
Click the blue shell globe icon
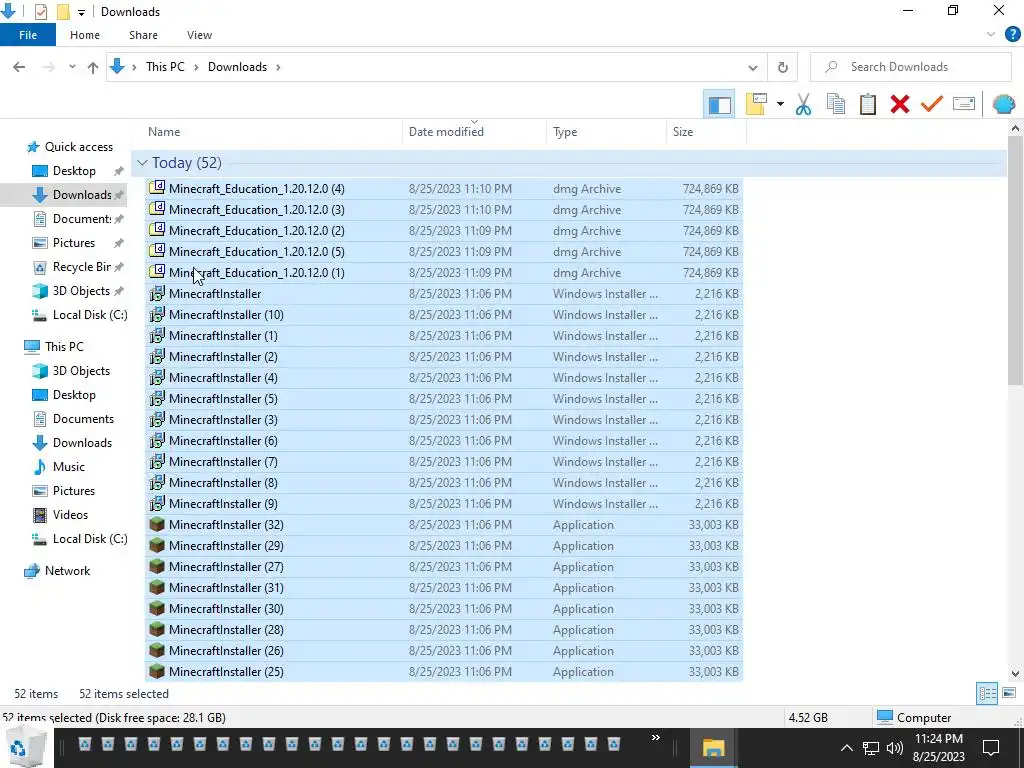pos(1003,104)
